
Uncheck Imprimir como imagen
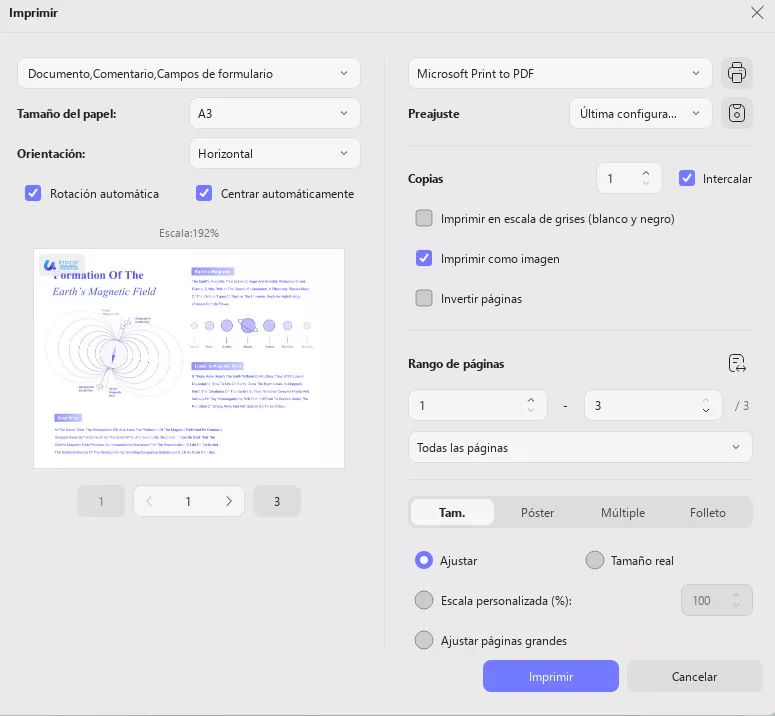tap(424, 258)
